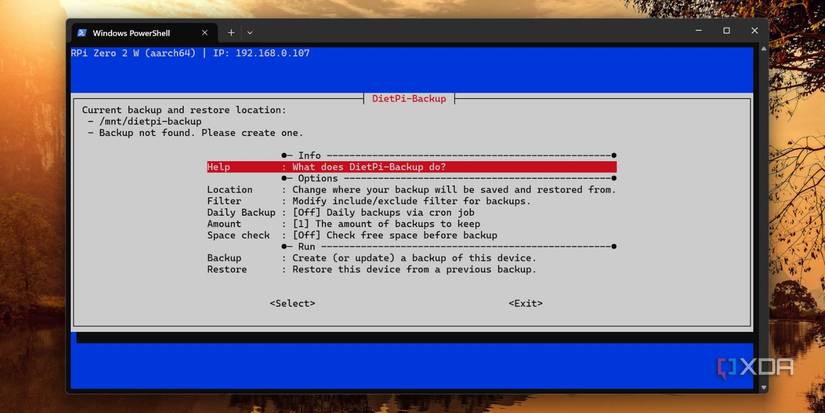The image size is (825, 413).
Task: Switch to the Windows PowerShell tab
Action: [x=144, y=33]
